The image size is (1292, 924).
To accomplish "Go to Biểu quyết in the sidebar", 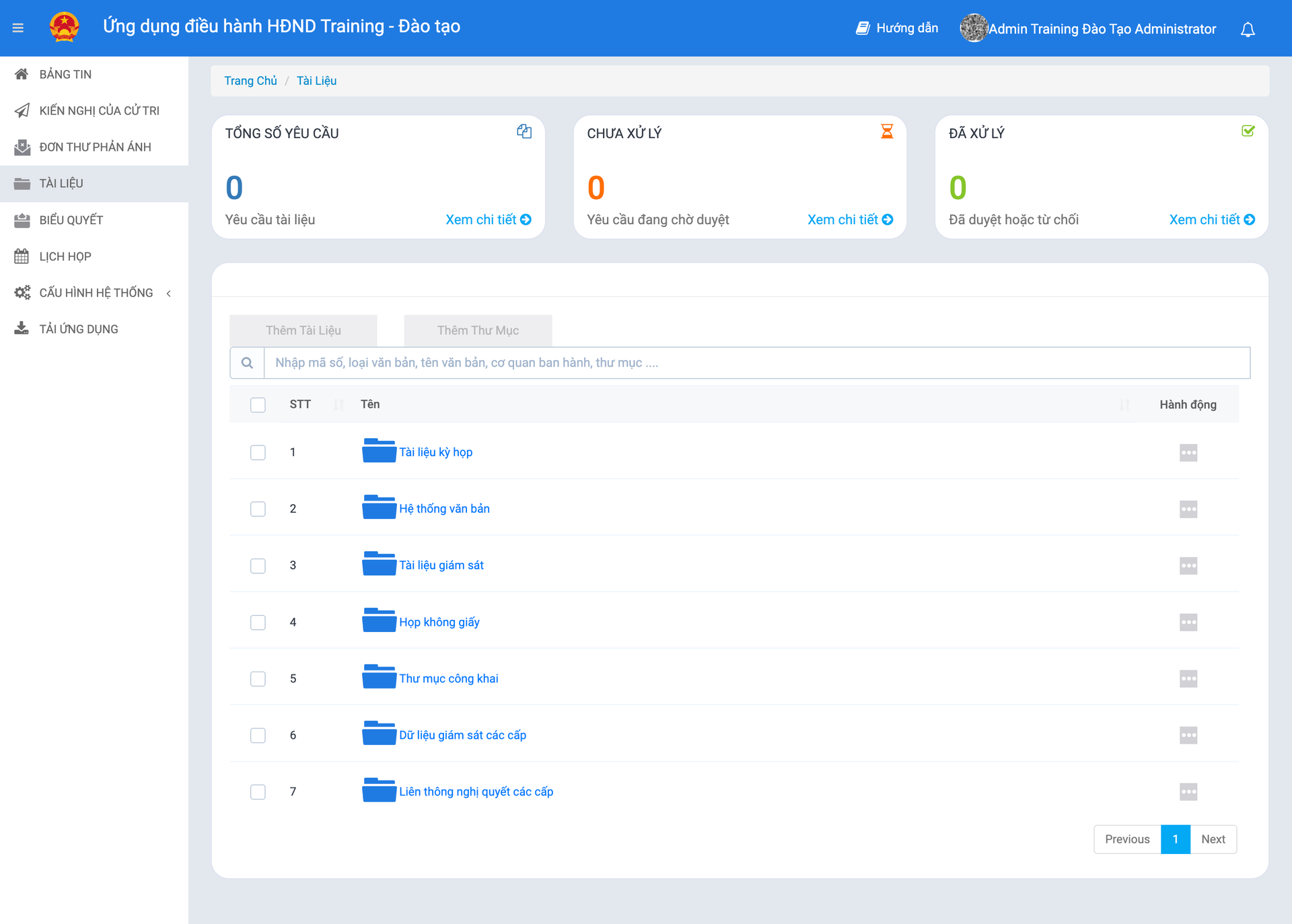I will coord(71,220).
